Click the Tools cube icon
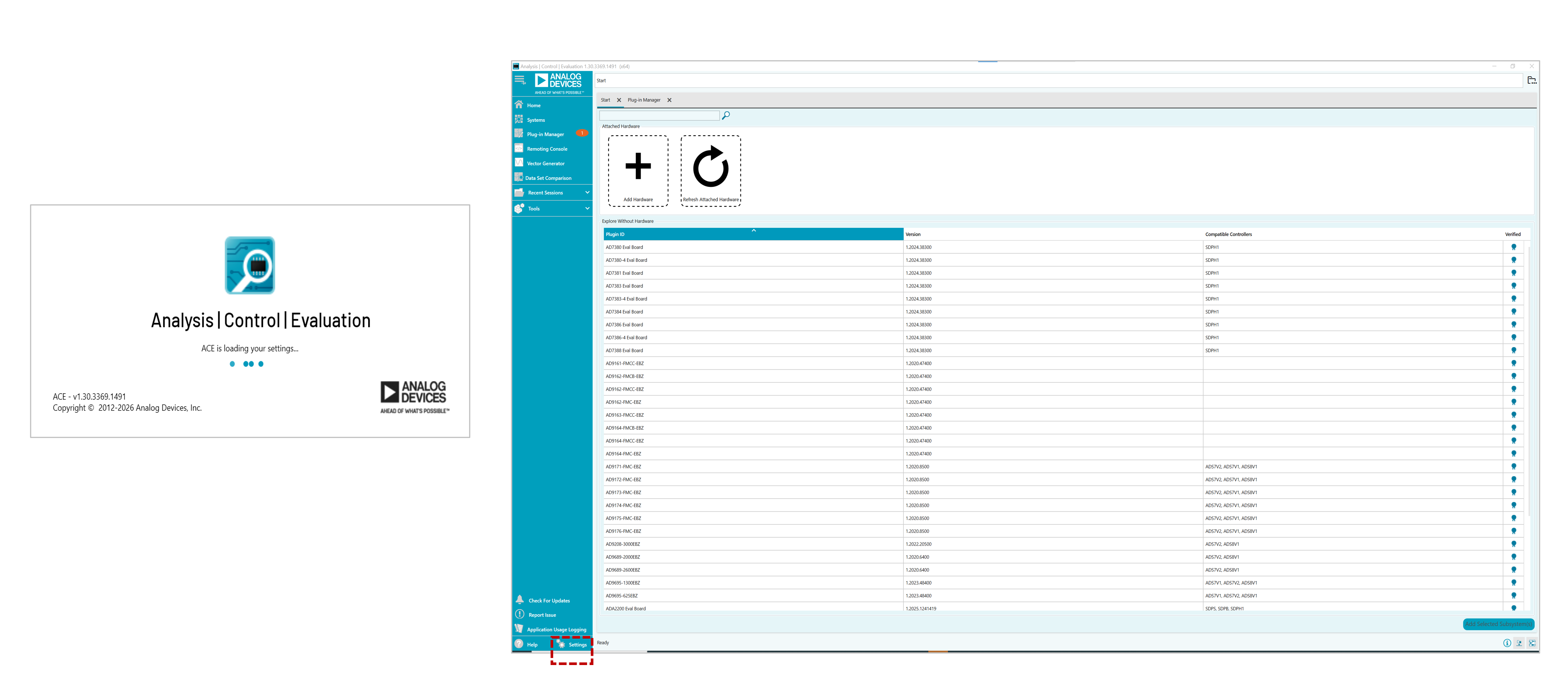This screenshot has width=1568, height=687. click(x=519, y=208)
